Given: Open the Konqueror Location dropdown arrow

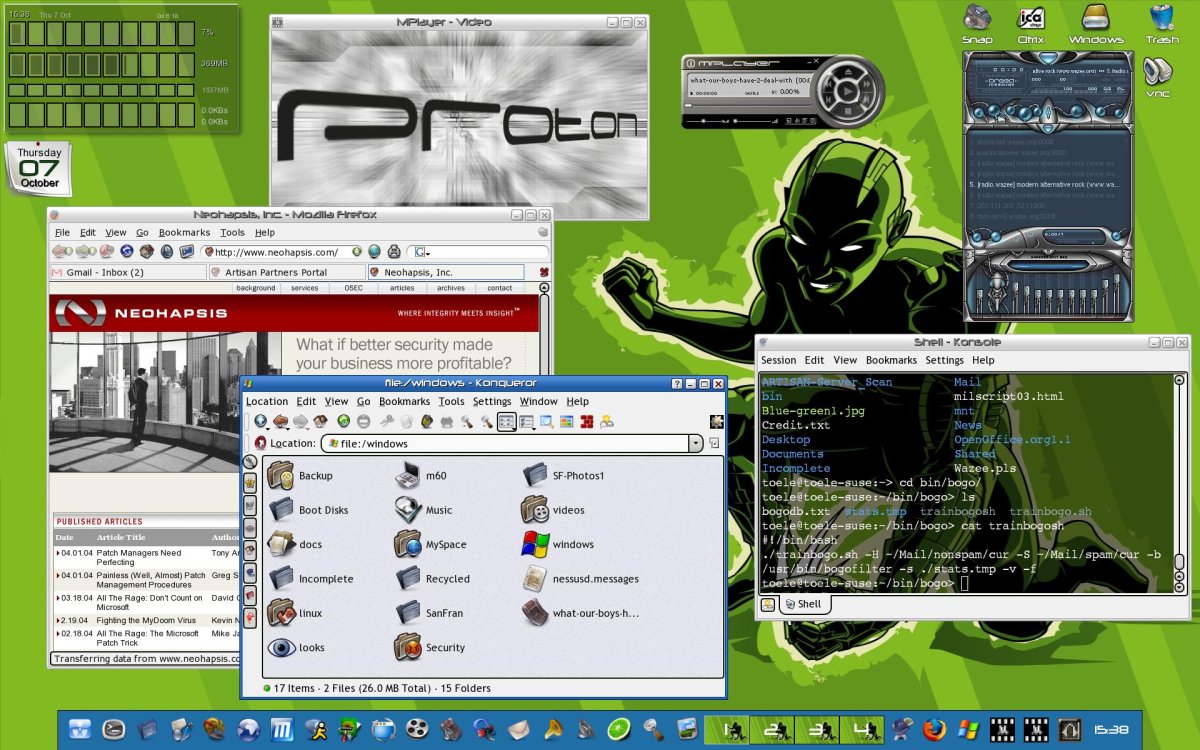Looking at the screenshot, I should [695, 443].
